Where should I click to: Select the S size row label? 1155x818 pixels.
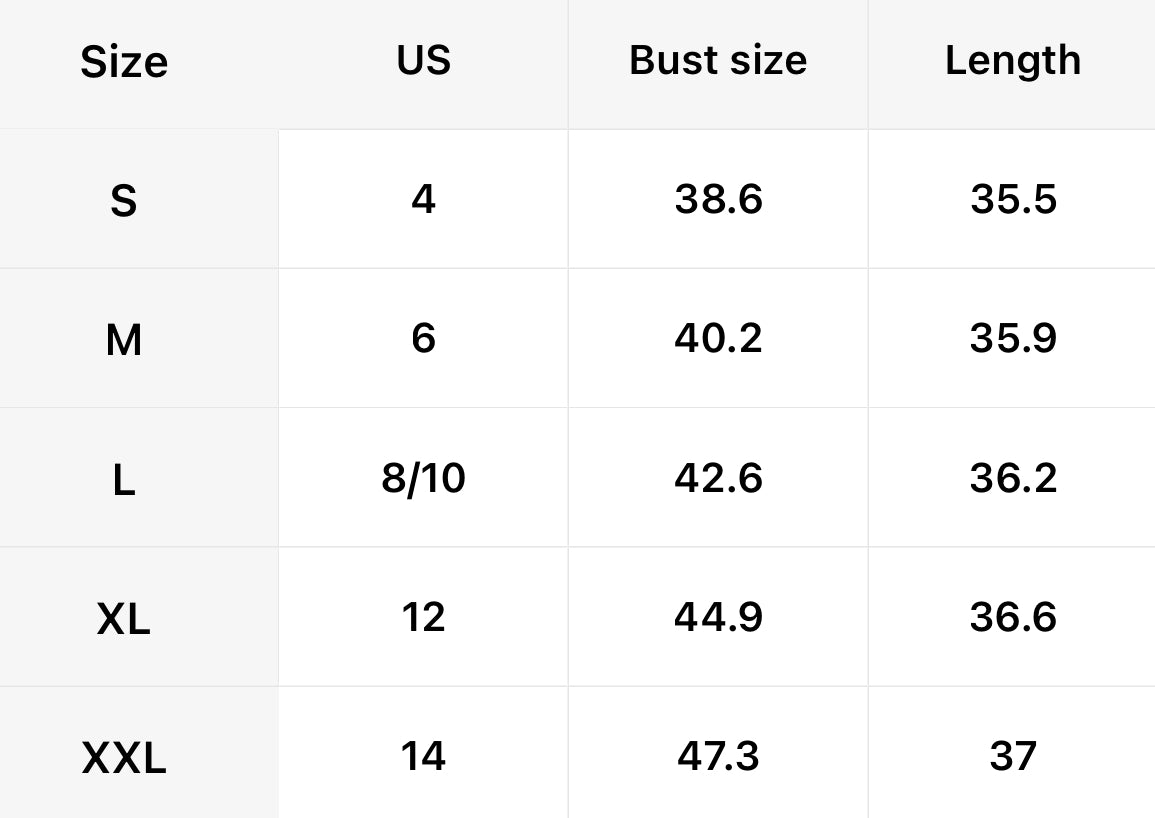(x=124, y=201)
